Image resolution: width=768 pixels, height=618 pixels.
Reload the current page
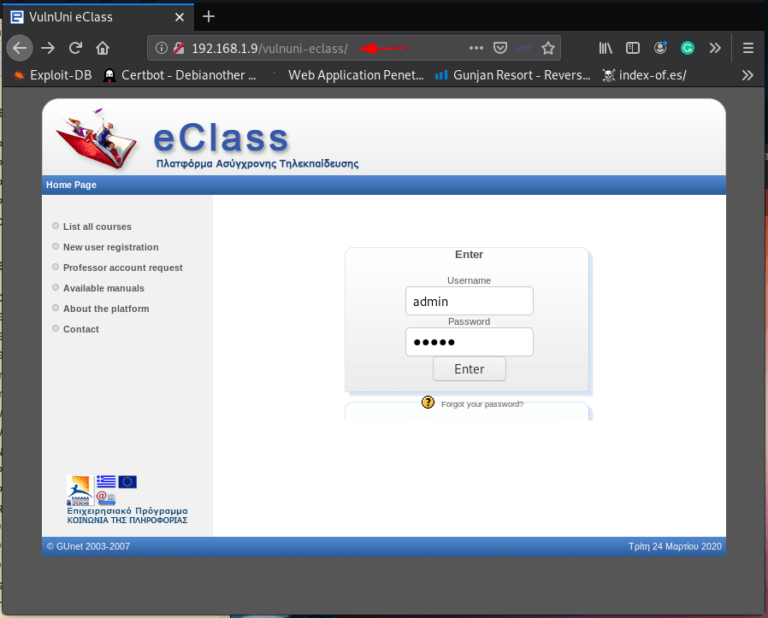pyautogui.click(x=75, y=48)
